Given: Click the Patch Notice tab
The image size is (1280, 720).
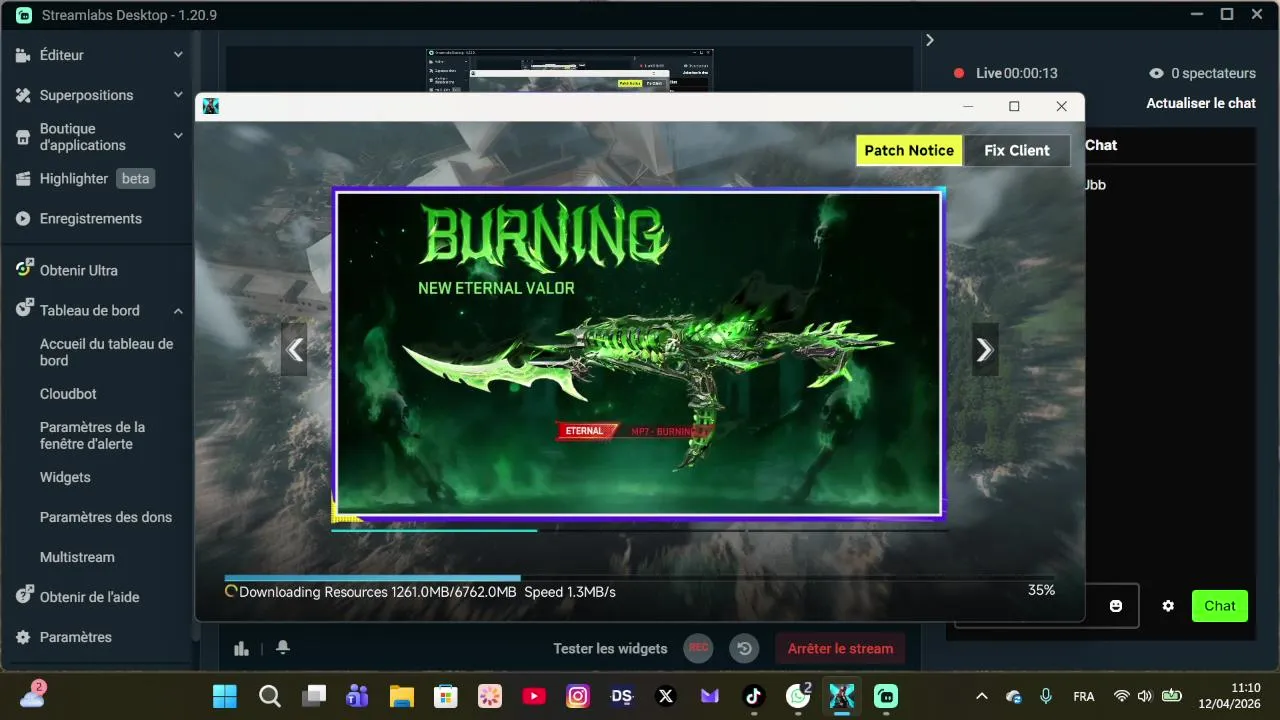Looking at the screenshot, I should coord(909,150).
